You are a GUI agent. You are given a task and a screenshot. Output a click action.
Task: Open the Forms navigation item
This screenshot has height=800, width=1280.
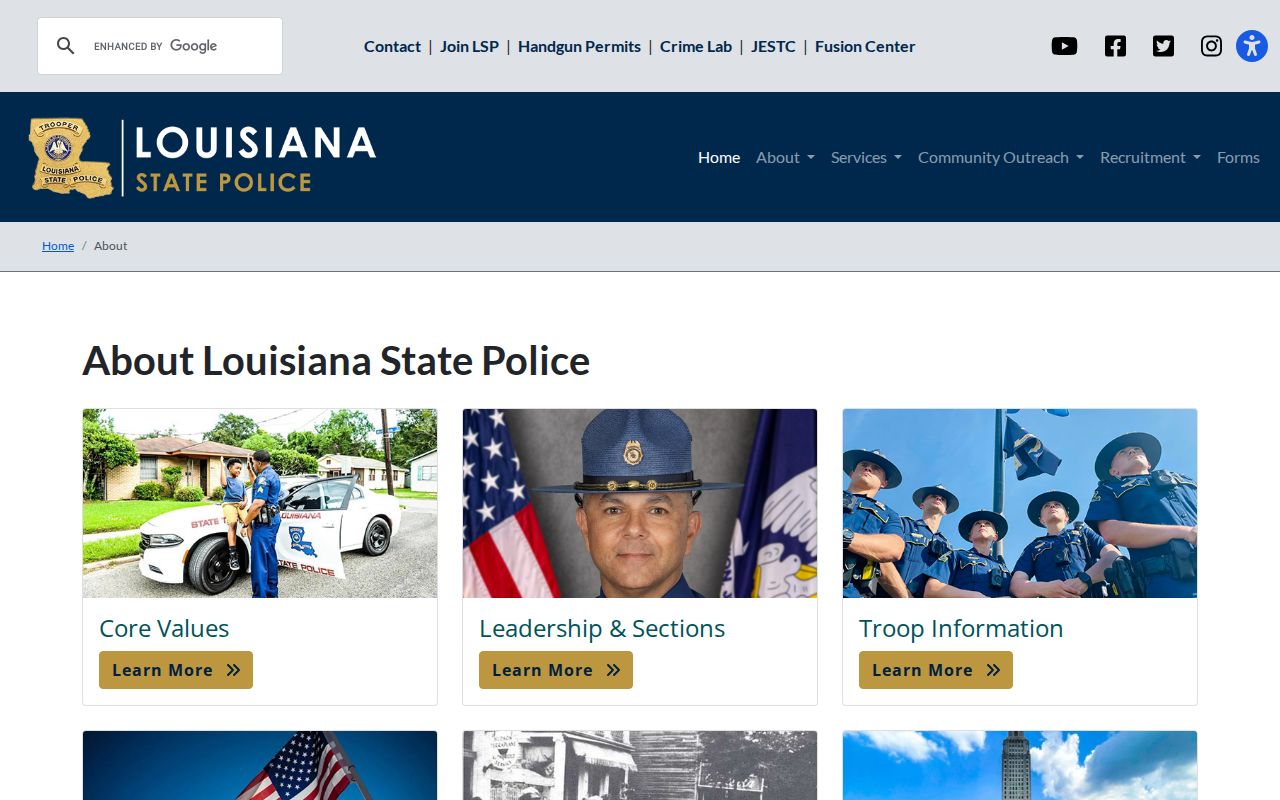coord(1238,157)
